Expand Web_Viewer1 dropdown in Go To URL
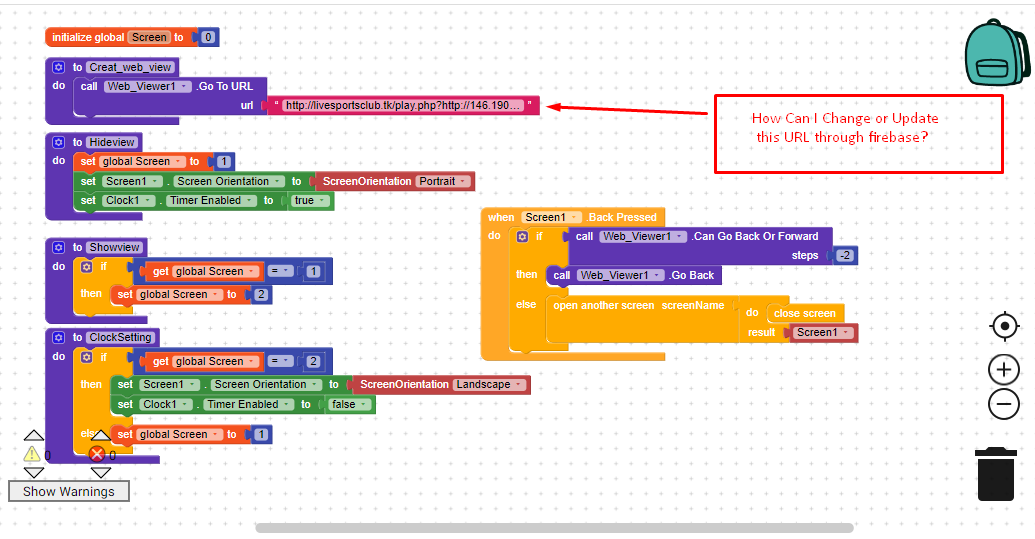The image size is (1035, 539). pyautogui.click(x=147, y=86)
